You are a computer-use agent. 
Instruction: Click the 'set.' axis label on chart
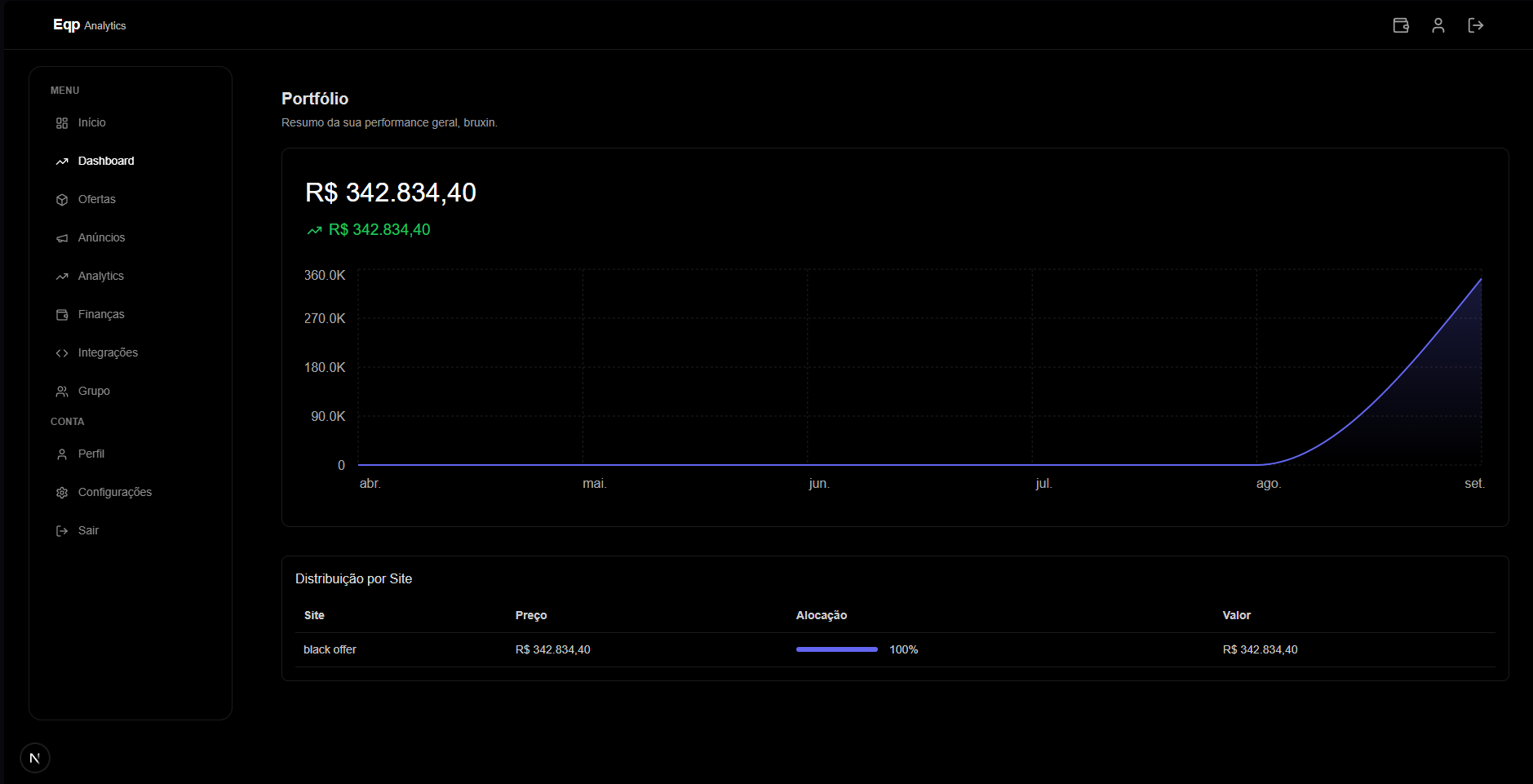coord(1474,484)
